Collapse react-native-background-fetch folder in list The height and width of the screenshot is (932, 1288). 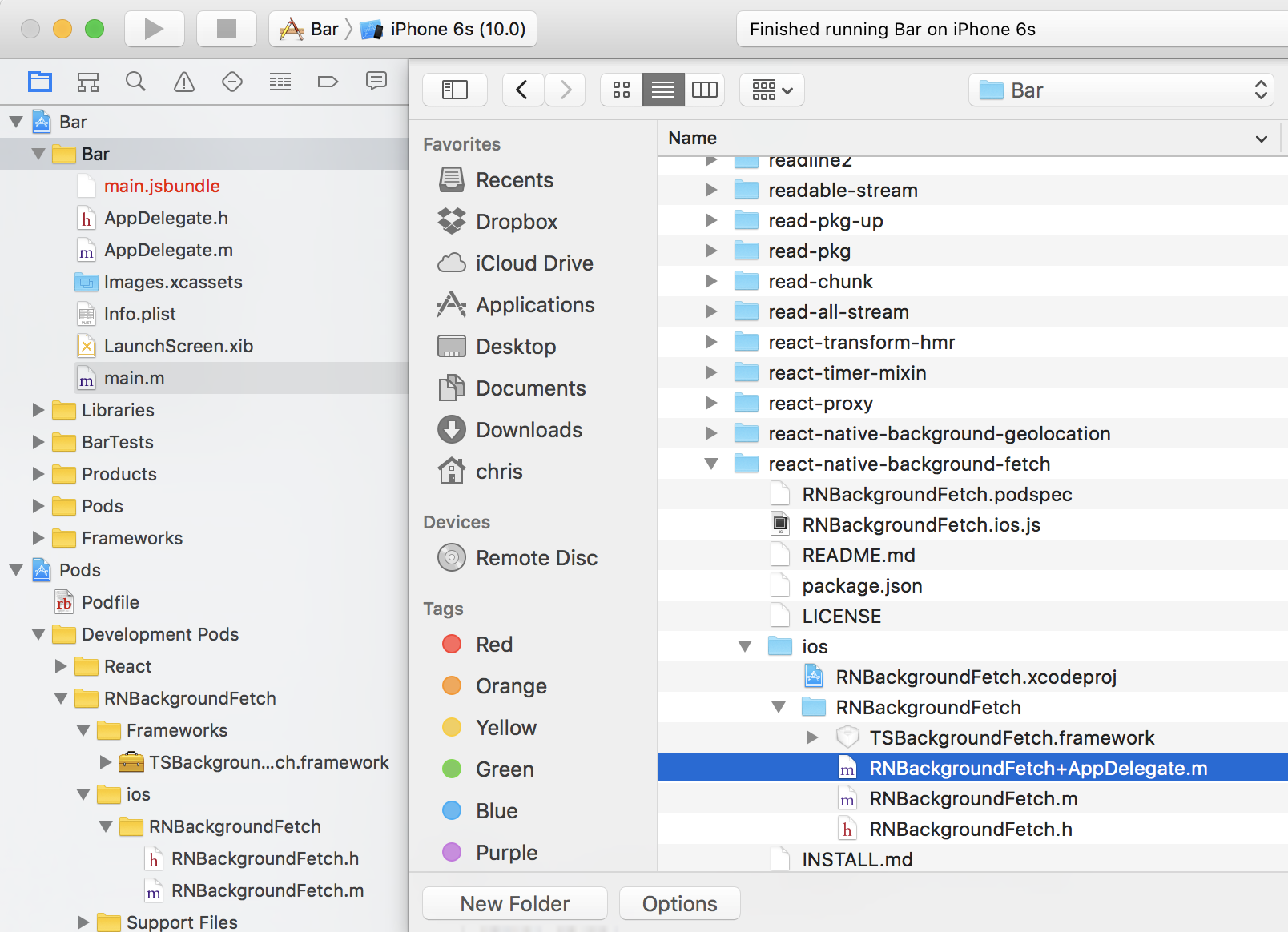coord(711,464)
